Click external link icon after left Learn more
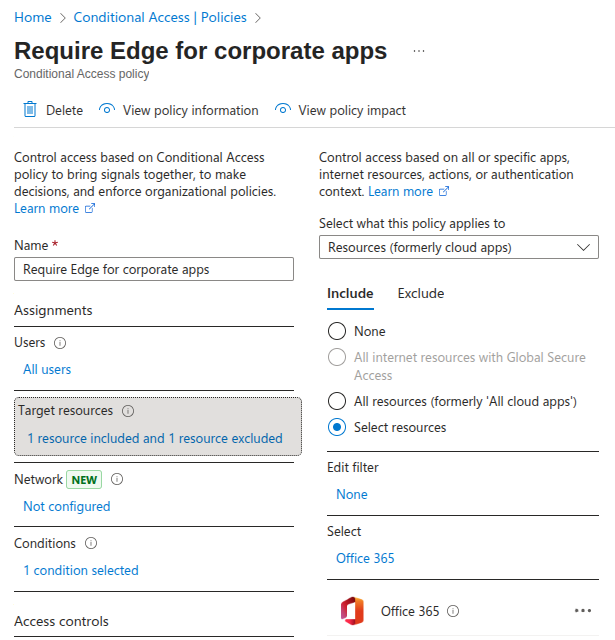Viewport: 615px width, 640px height. [90, 209]
